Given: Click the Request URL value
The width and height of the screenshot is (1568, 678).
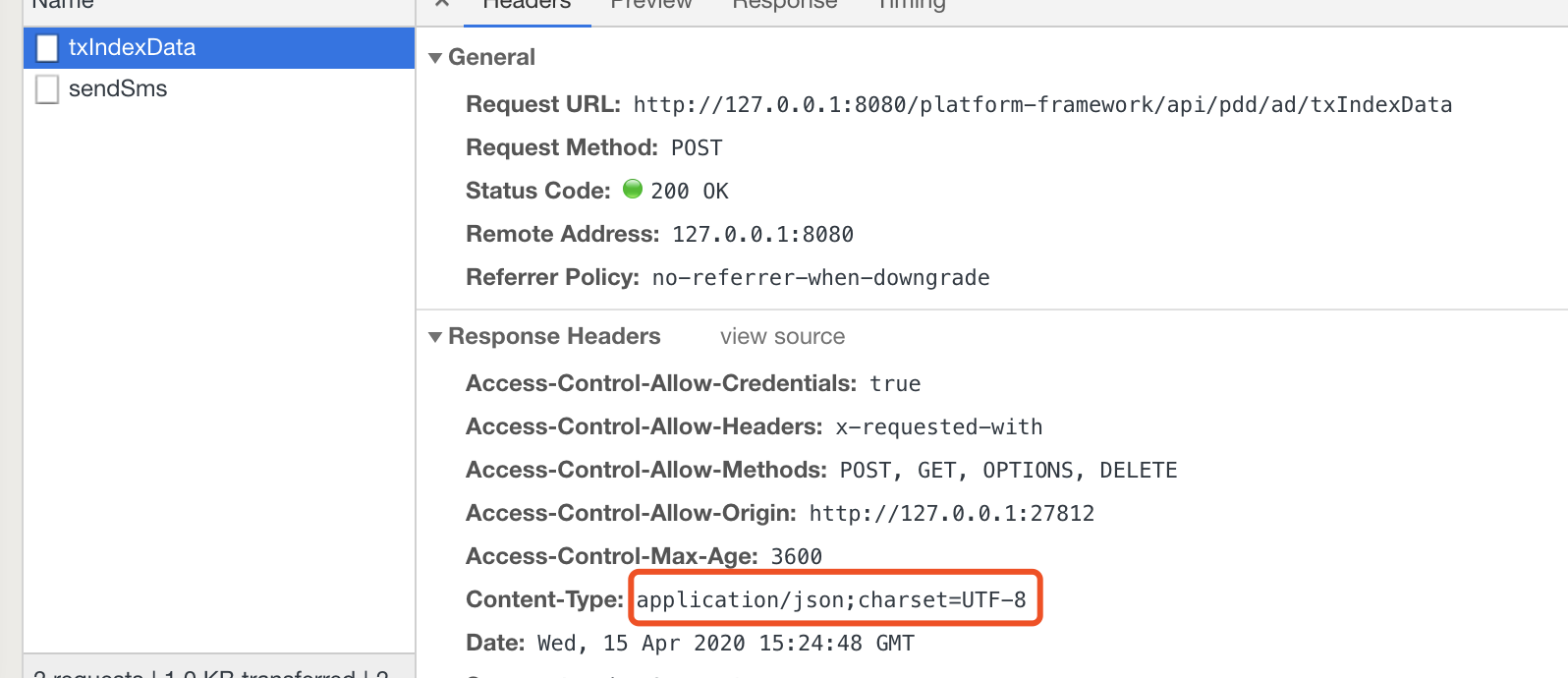Looking at the screenshot, I should point(1042,105).
